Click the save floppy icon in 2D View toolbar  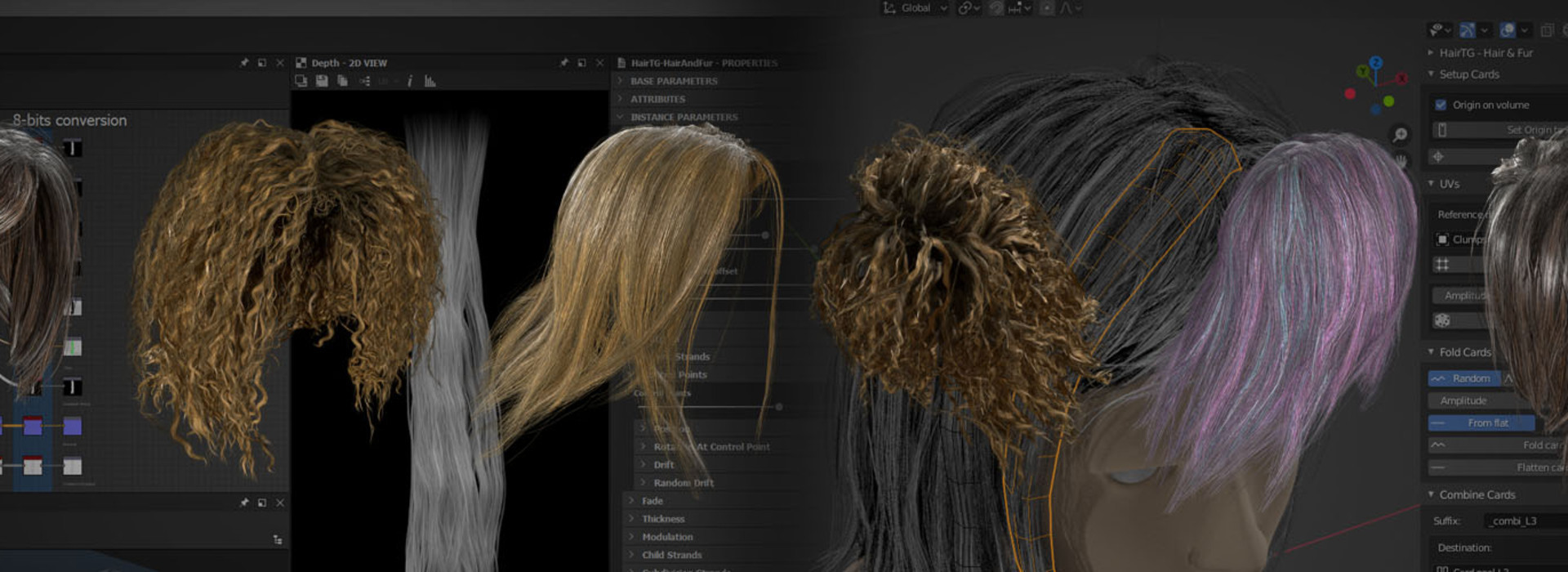[322, 81]
